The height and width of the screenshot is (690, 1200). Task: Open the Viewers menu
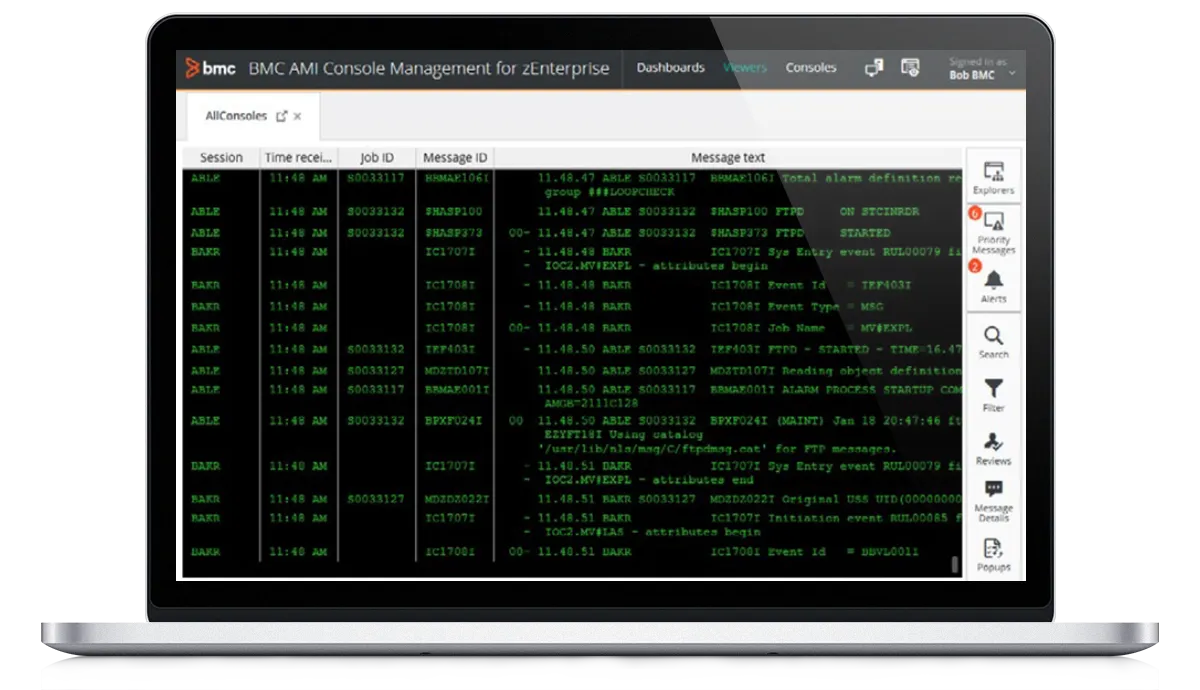745,68
